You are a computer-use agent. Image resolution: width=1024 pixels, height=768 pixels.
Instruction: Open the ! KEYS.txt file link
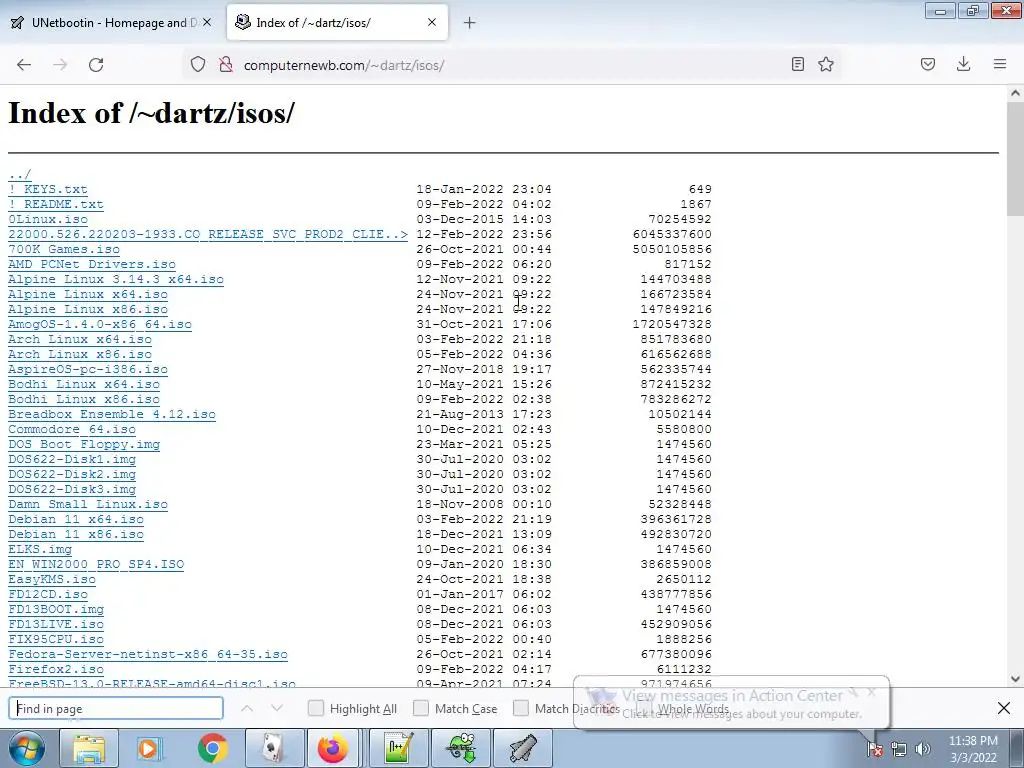pyautogui.click(x=48, y=189)
